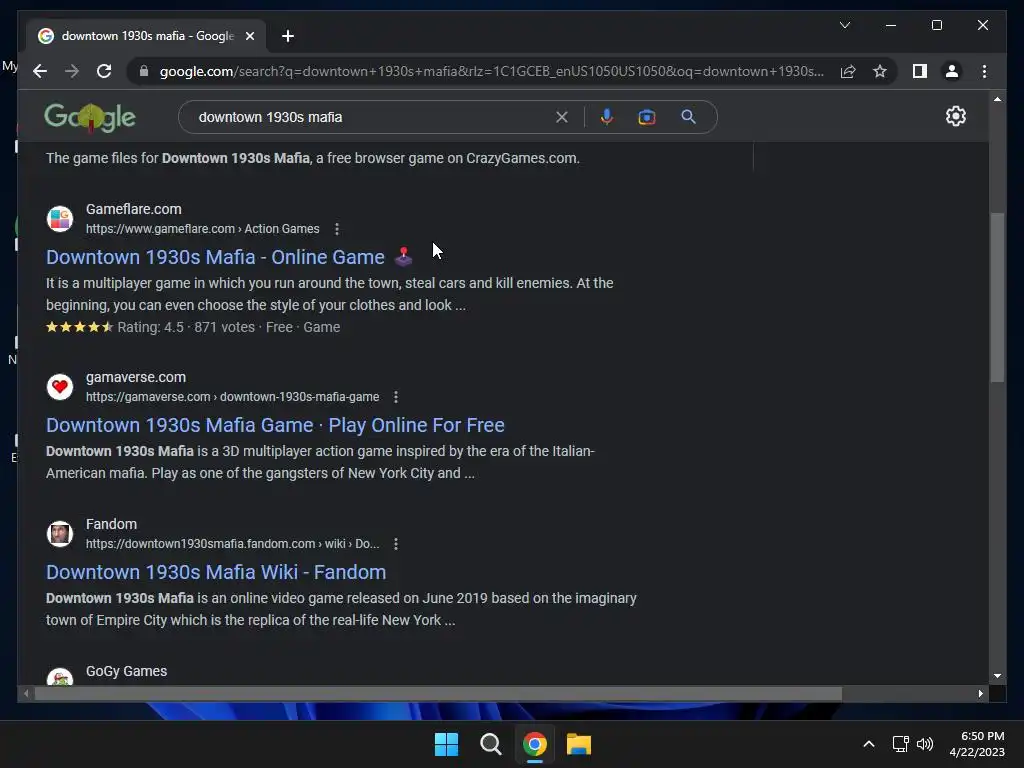The width and height of the screenshot is (1024, 768).
Task: Bookmark this tab with the star icon
Action: [880, 71]
